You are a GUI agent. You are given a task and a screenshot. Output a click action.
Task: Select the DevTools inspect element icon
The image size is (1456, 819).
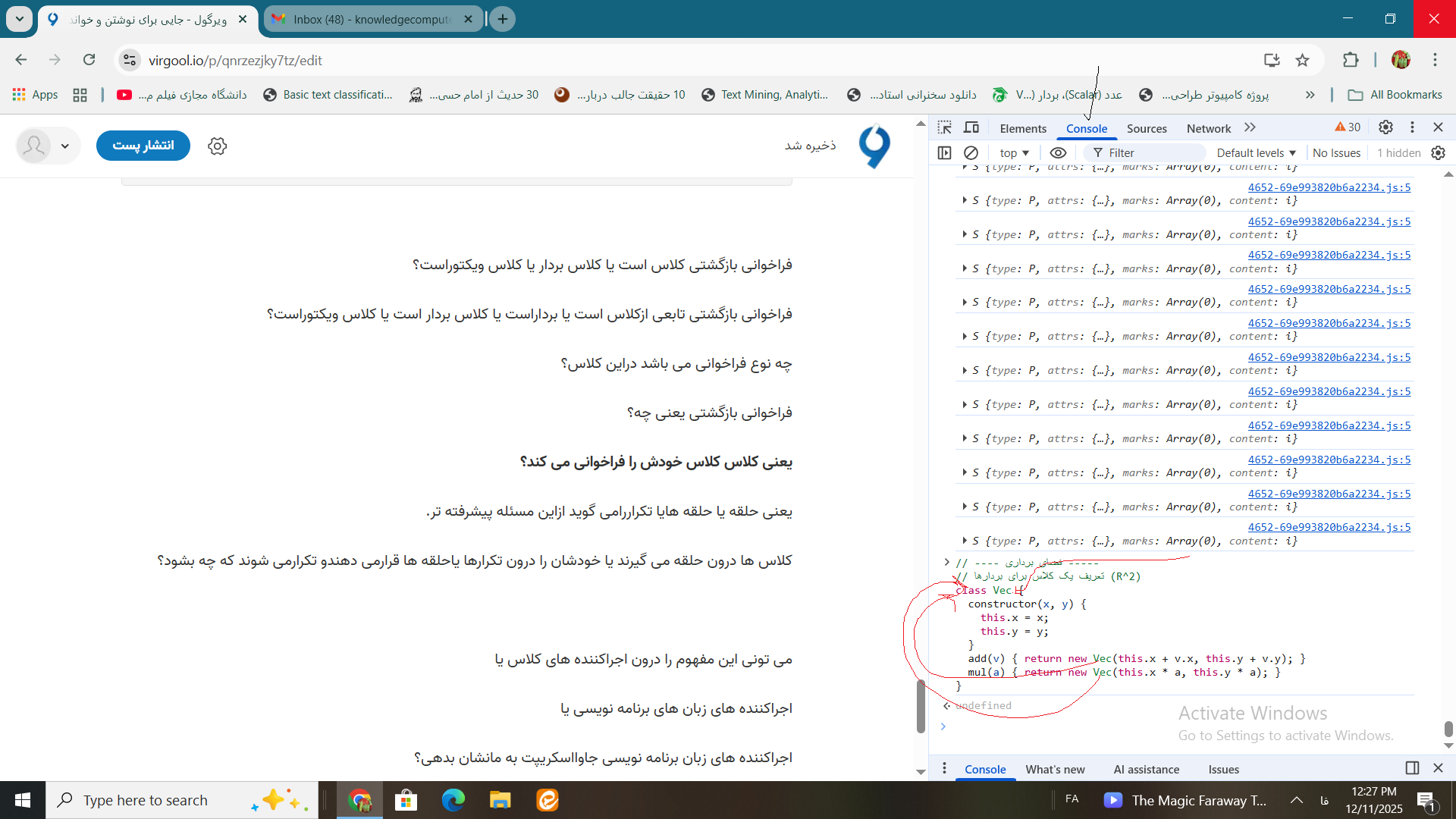(x=944, y=127)
